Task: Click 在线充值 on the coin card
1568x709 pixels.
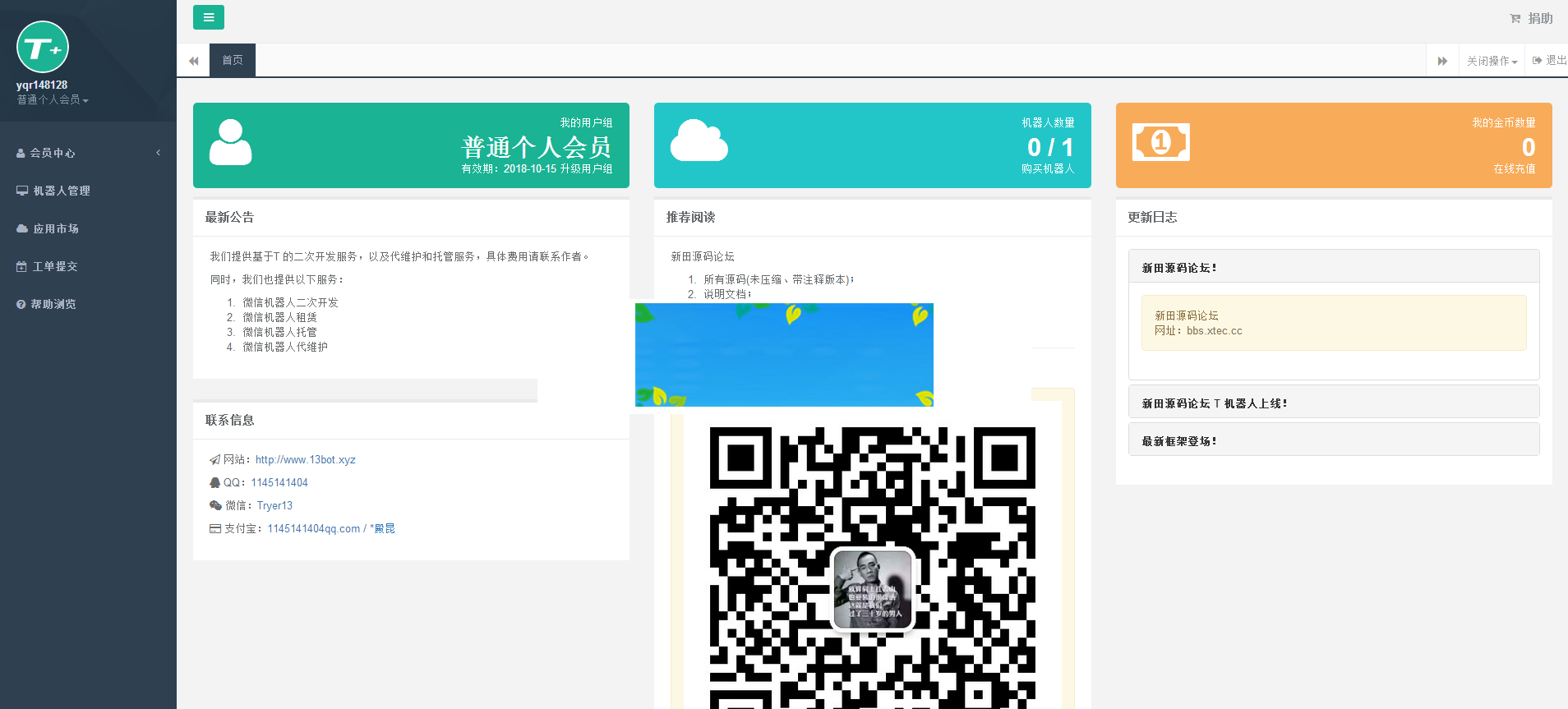Action: (x=1514, y=168)
